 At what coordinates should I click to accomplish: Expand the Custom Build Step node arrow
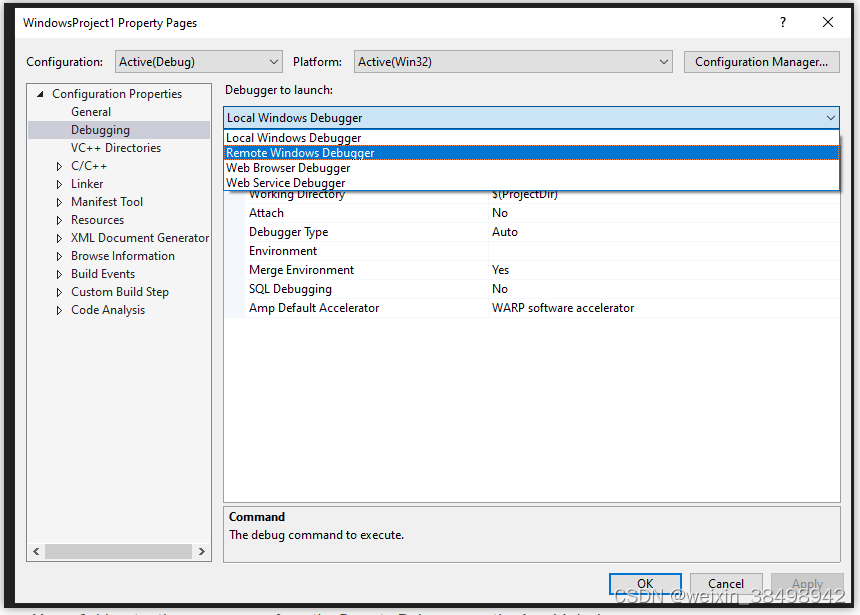coord(59,292)
